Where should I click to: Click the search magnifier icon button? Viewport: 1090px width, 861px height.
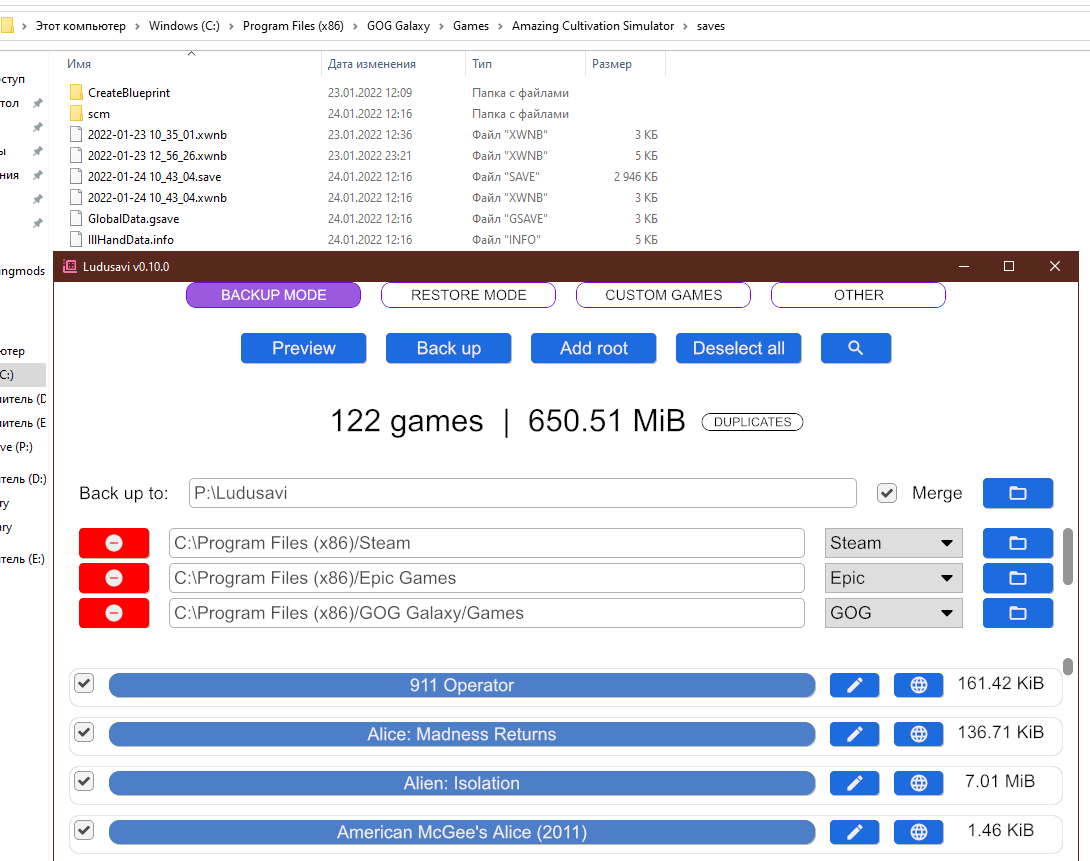[x=855, y=348]
